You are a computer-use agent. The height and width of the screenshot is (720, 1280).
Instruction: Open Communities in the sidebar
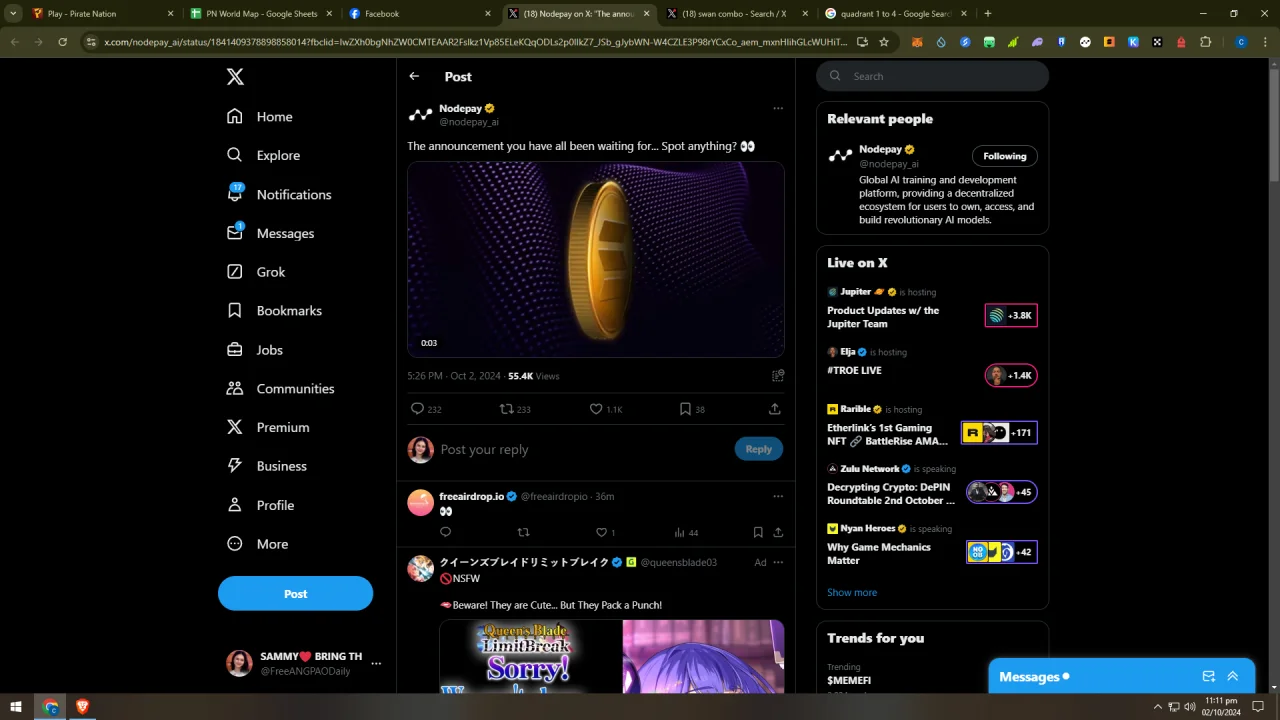280,388
